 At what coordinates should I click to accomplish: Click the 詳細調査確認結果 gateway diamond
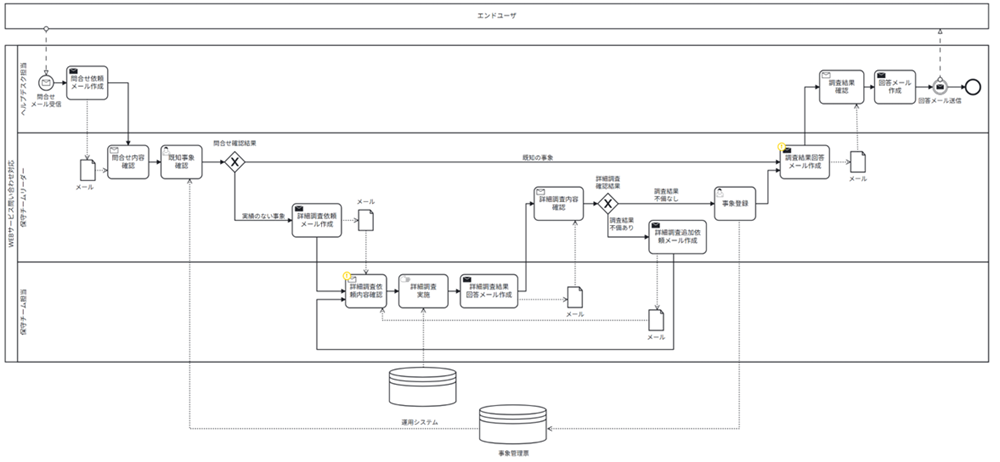(x=608, y=204)
